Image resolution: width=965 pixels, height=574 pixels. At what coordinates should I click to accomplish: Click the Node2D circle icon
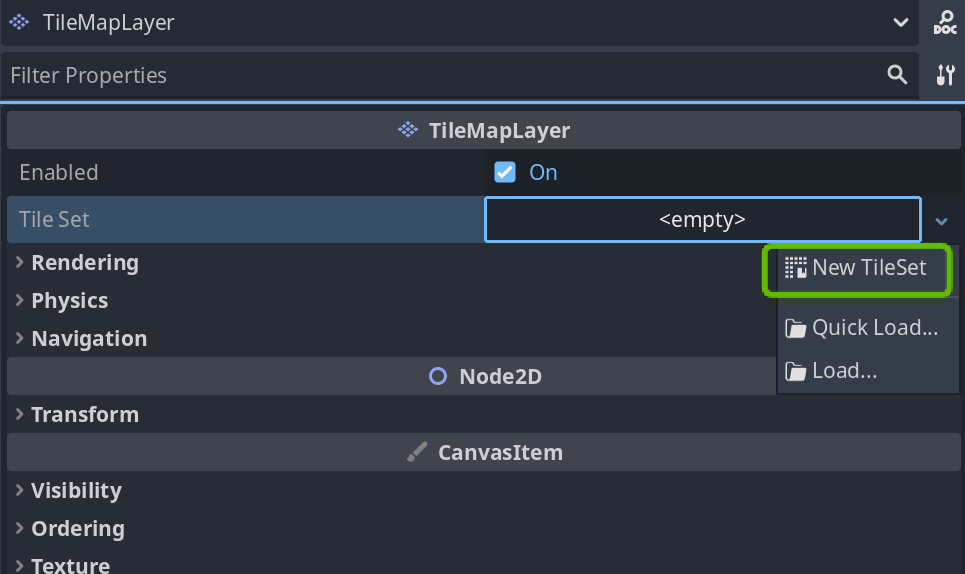click(437, 377)
